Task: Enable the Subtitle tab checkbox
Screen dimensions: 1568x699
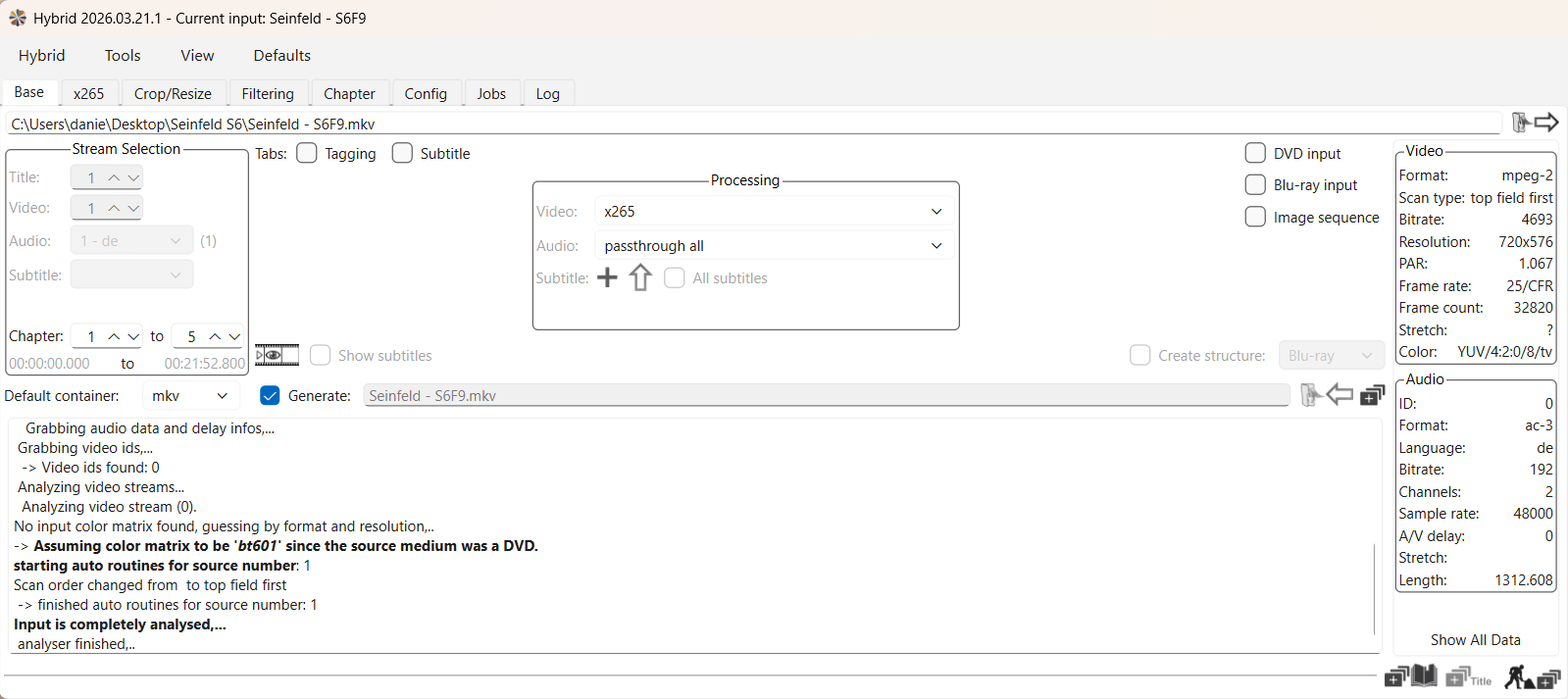Action: click(402, 153)
